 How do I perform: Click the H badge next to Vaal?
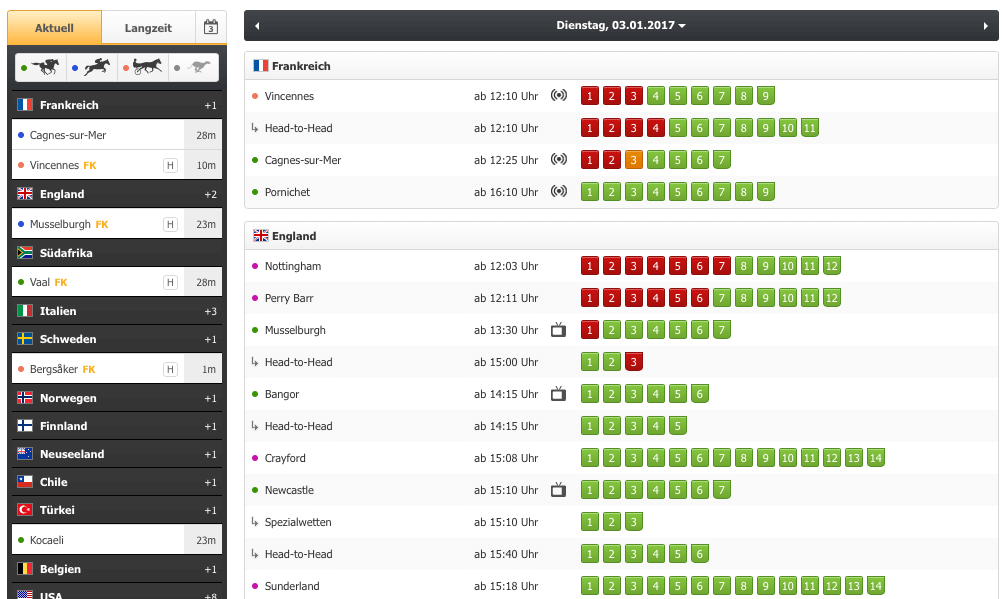(x=170, y=283)
